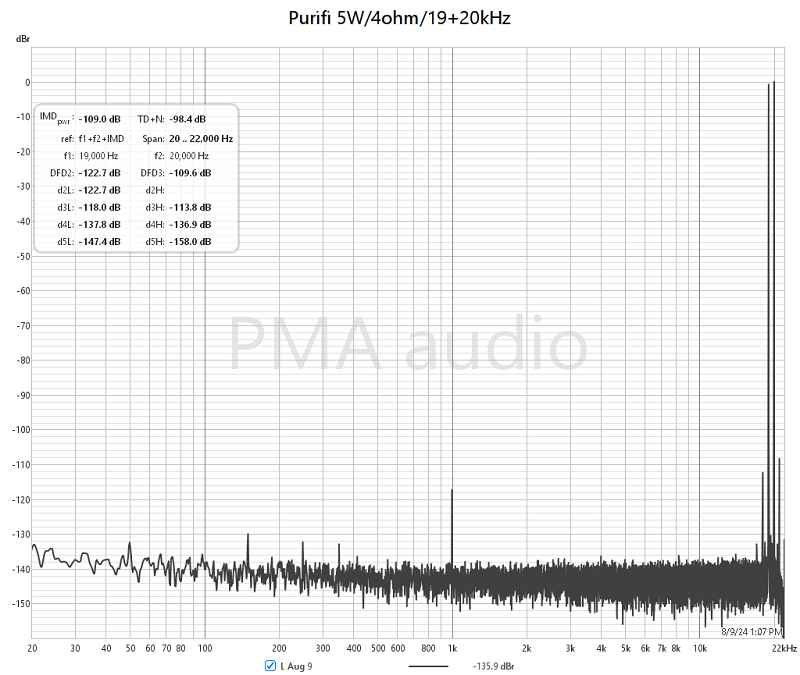Click the d3L -118.0 dB value
800x675 pixels.
coord(99,207)
